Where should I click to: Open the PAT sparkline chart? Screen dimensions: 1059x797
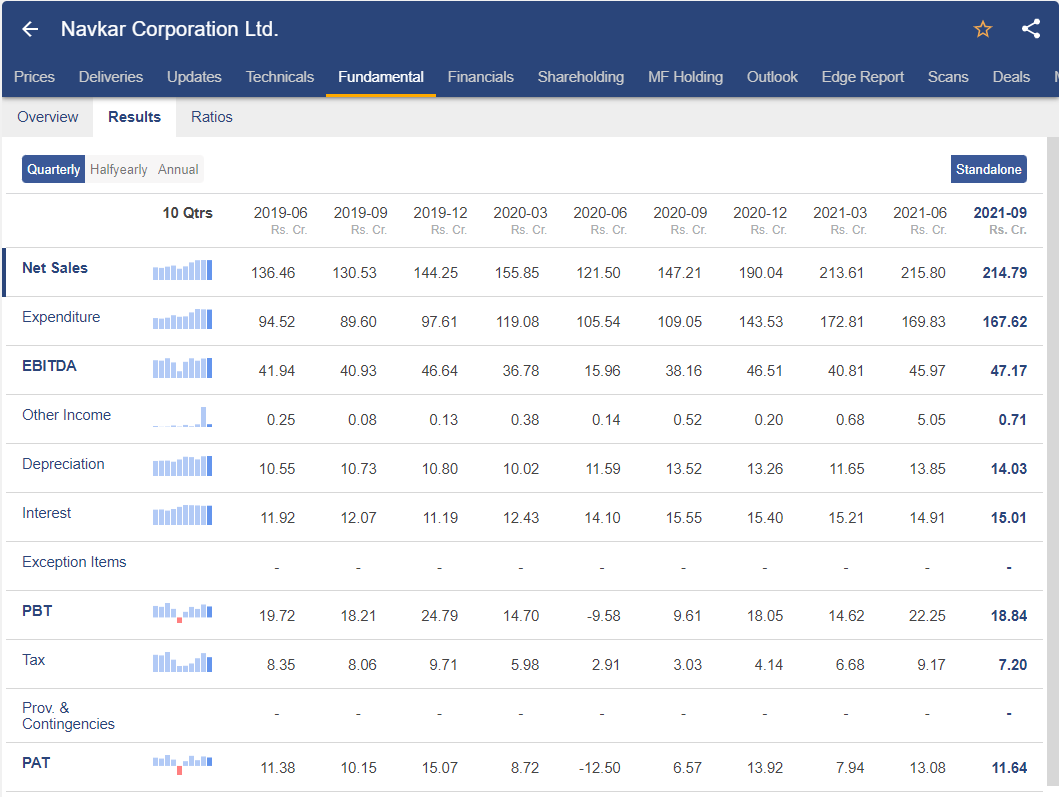[182, 765]
